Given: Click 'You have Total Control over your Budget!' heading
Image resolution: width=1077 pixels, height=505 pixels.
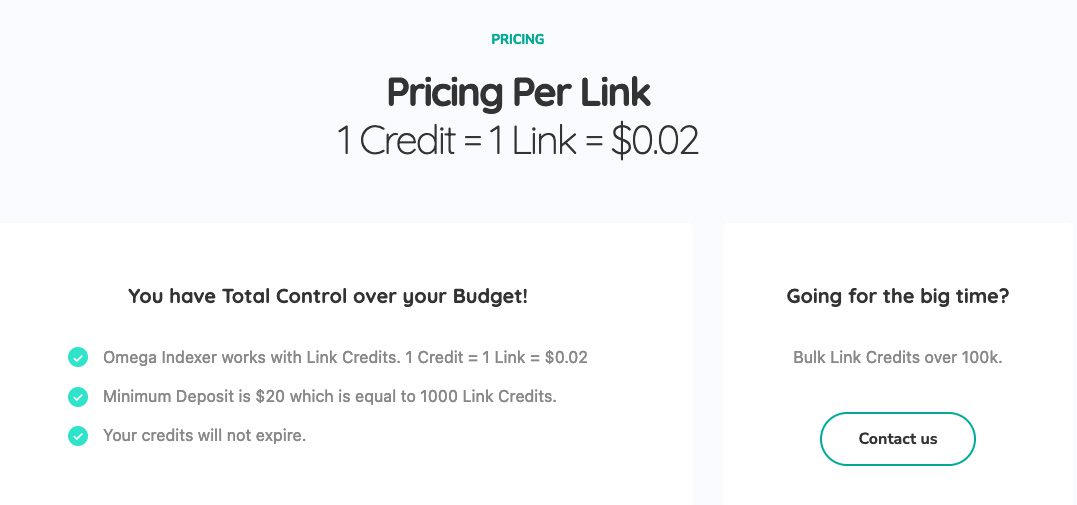Looking at the screenshot, I should point(327,296).
